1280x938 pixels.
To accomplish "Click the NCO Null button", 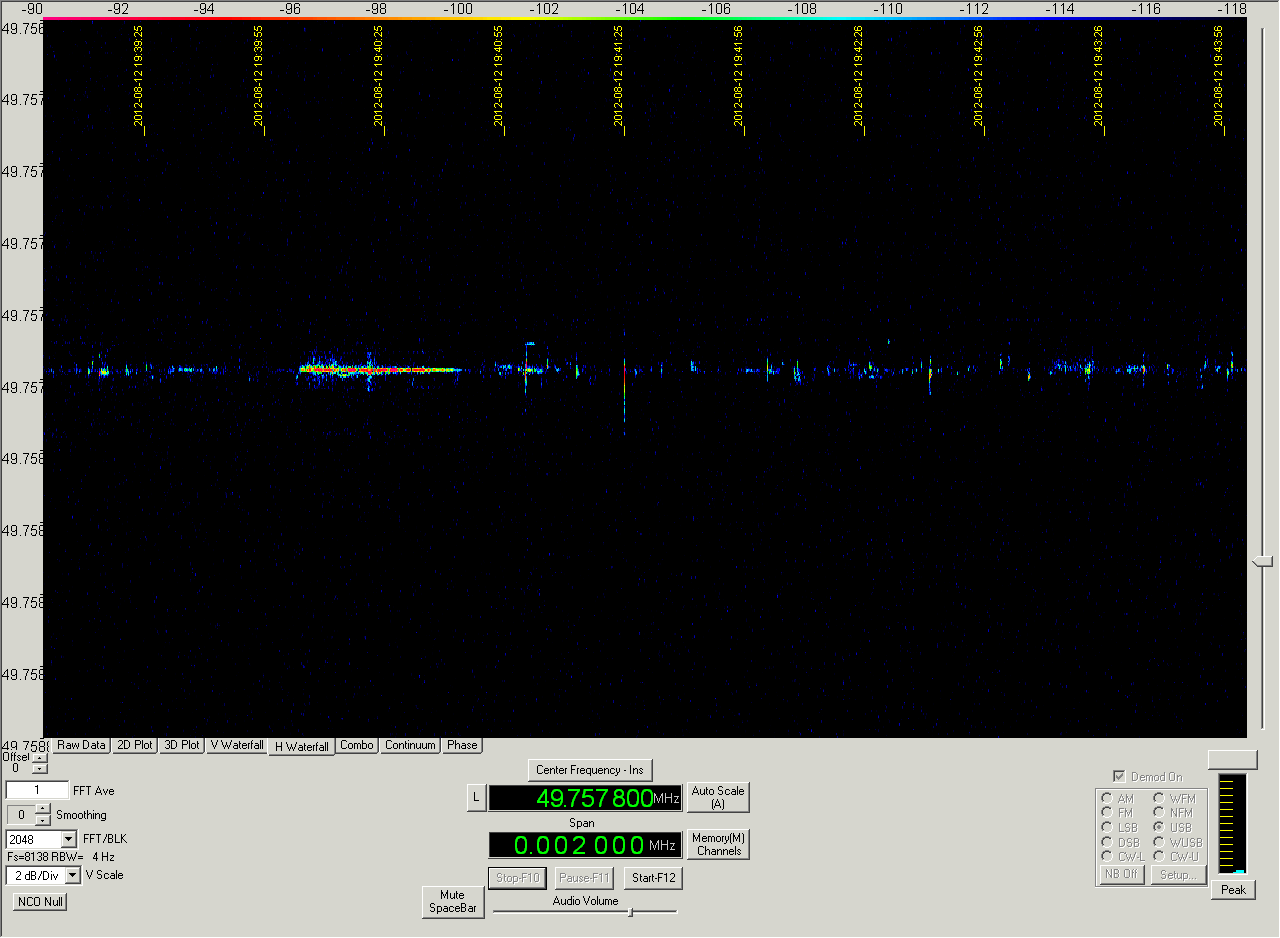I will 40,901.
